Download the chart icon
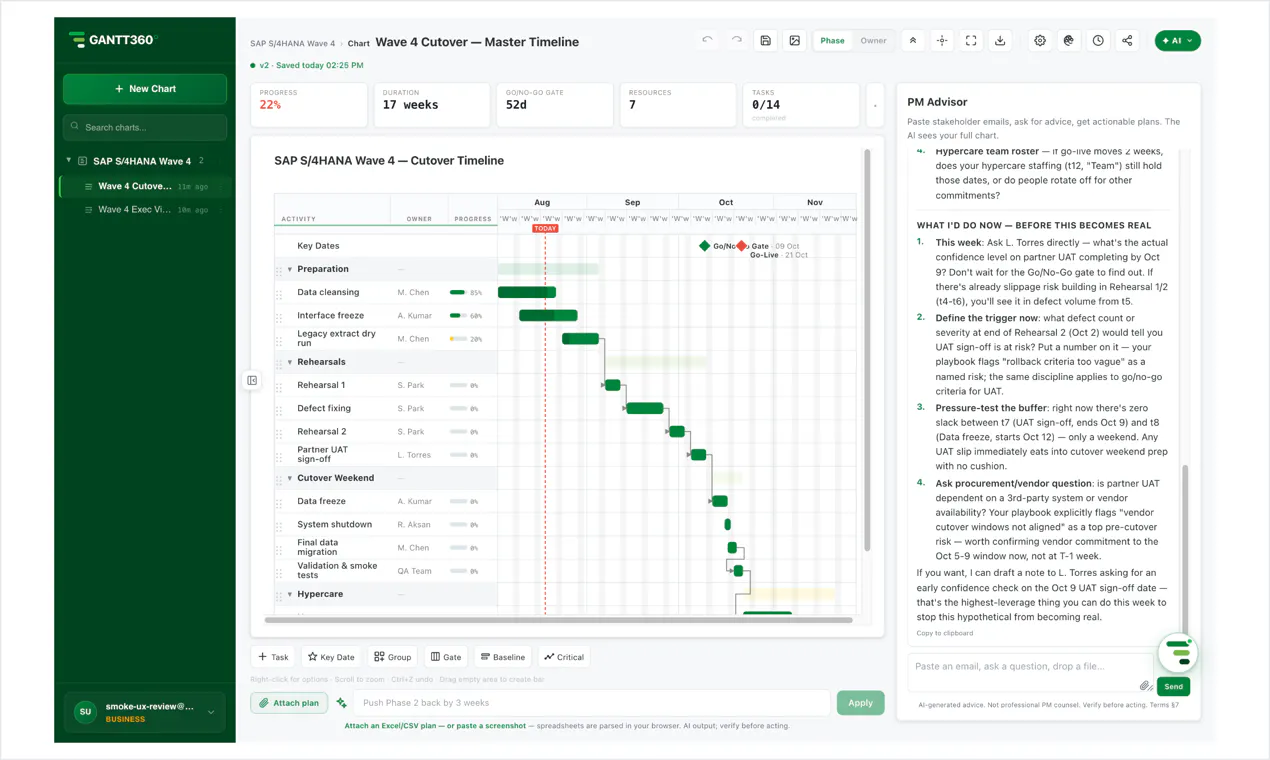This screenshot has width=1270, height=760. click(1000, 41)
